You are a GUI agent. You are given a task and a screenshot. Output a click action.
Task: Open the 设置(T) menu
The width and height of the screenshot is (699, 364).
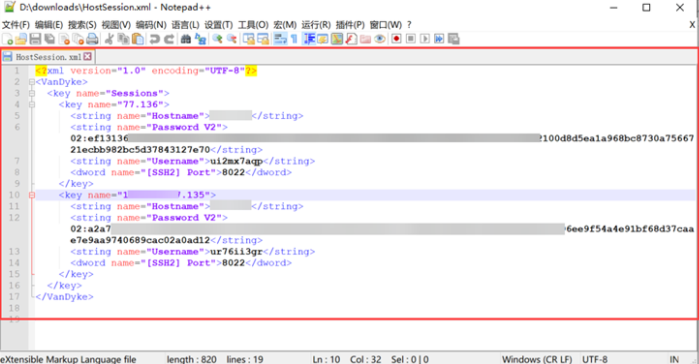[x=218, y=25]
